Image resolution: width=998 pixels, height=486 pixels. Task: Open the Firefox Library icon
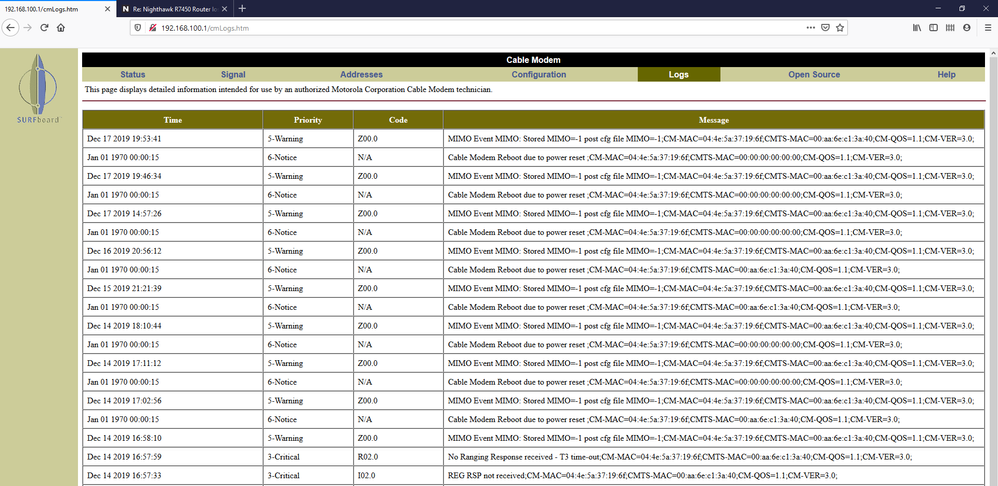pos(916,28)
